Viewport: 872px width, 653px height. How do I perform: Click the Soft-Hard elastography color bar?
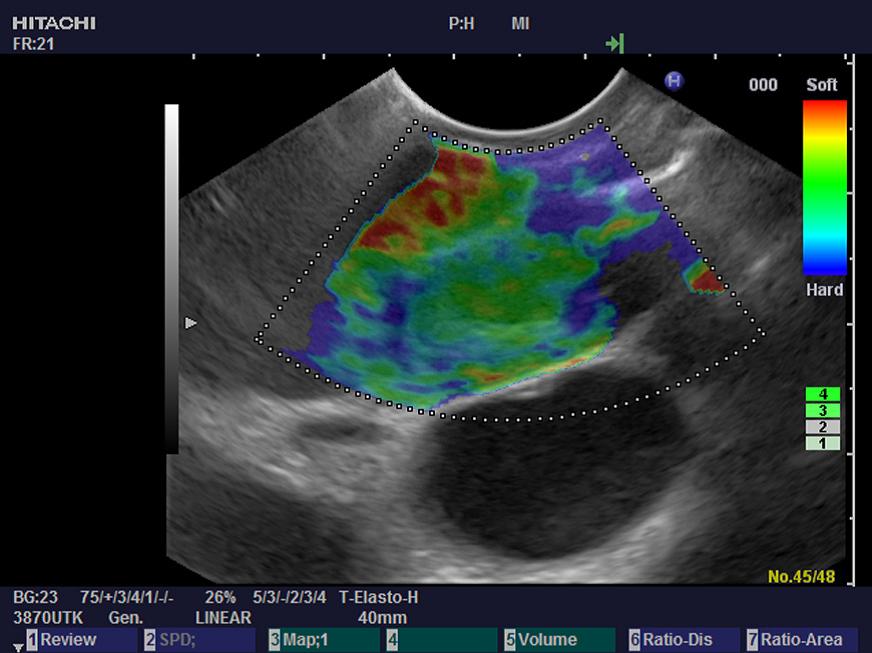coord(825,187)
